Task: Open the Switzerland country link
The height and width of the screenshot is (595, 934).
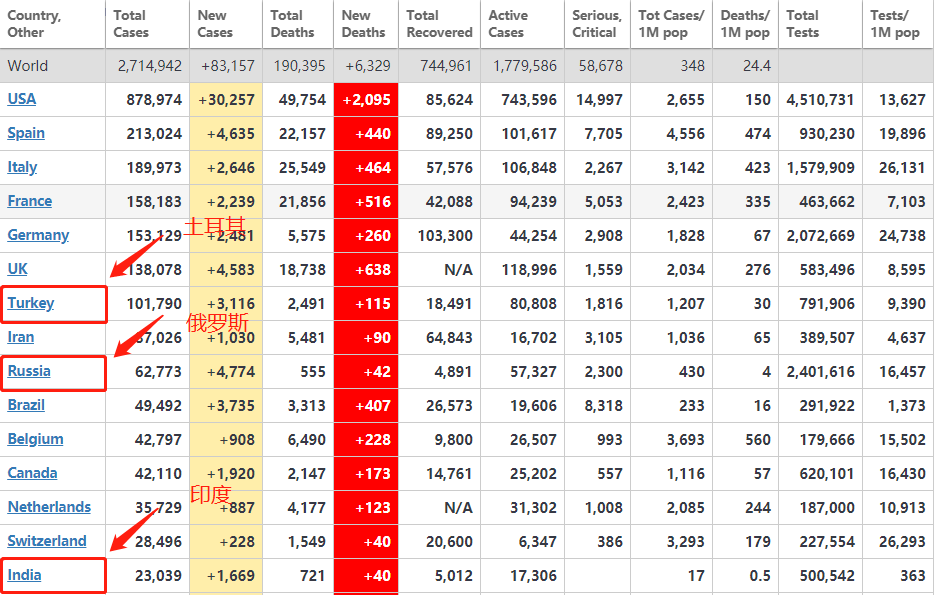Action: (47, 541)
